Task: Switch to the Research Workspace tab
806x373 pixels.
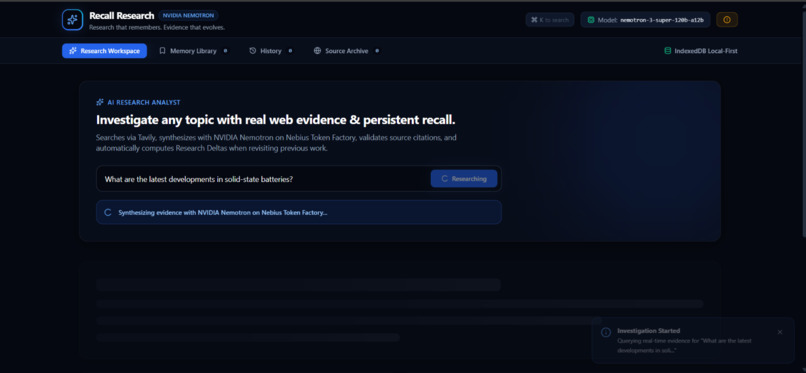Action: [104, 51]
